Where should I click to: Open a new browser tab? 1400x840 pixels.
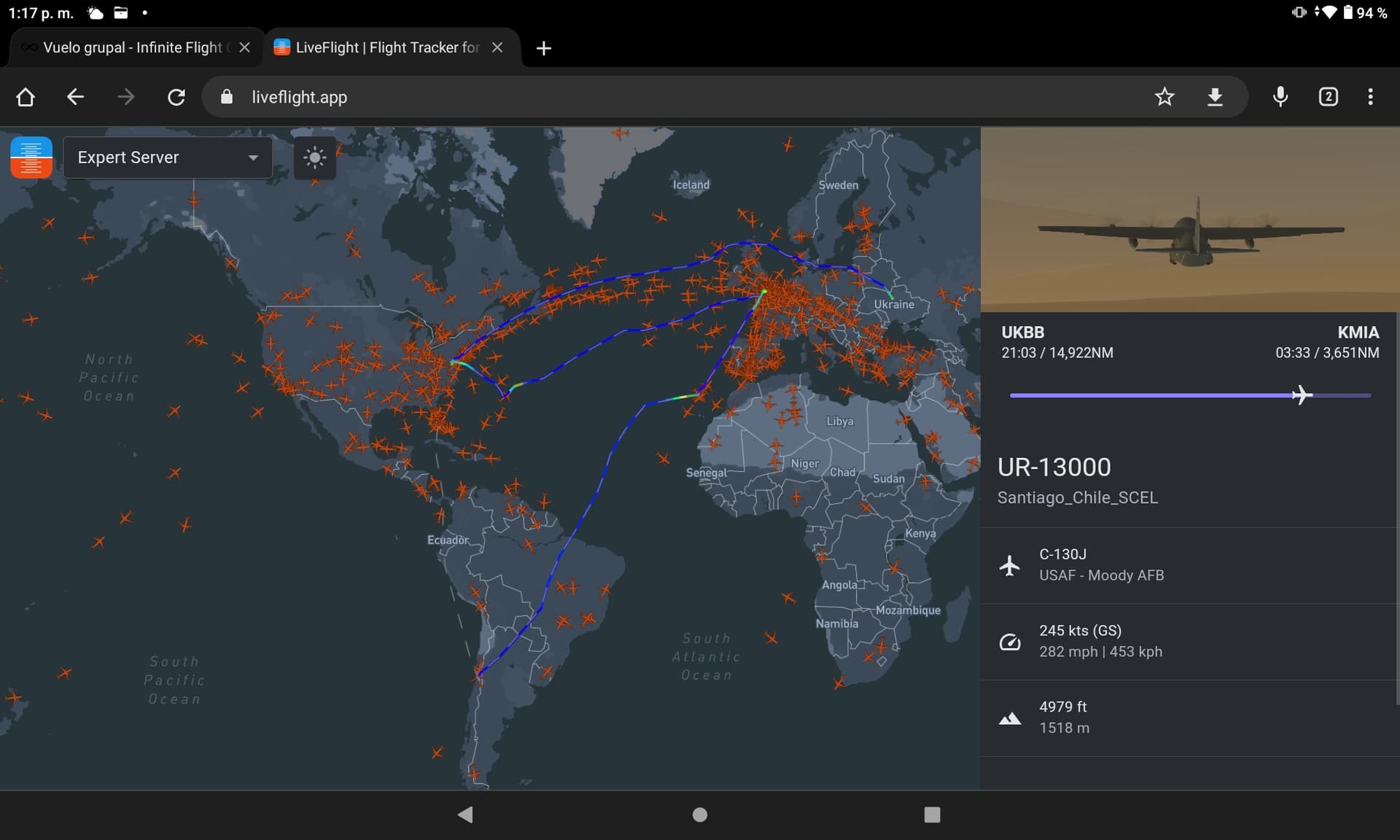coord(543,48)
